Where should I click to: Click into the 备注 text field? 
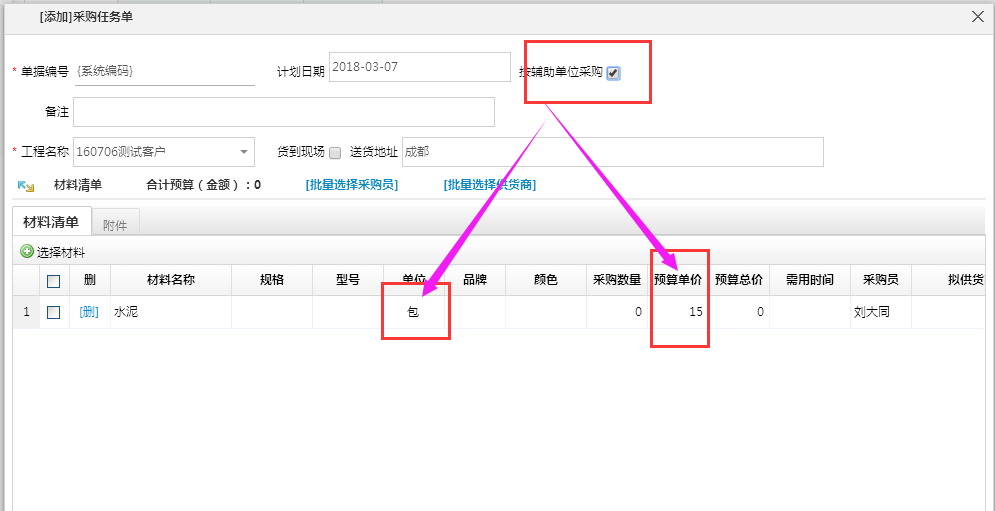pyautogui.click(x=284, y=112)
